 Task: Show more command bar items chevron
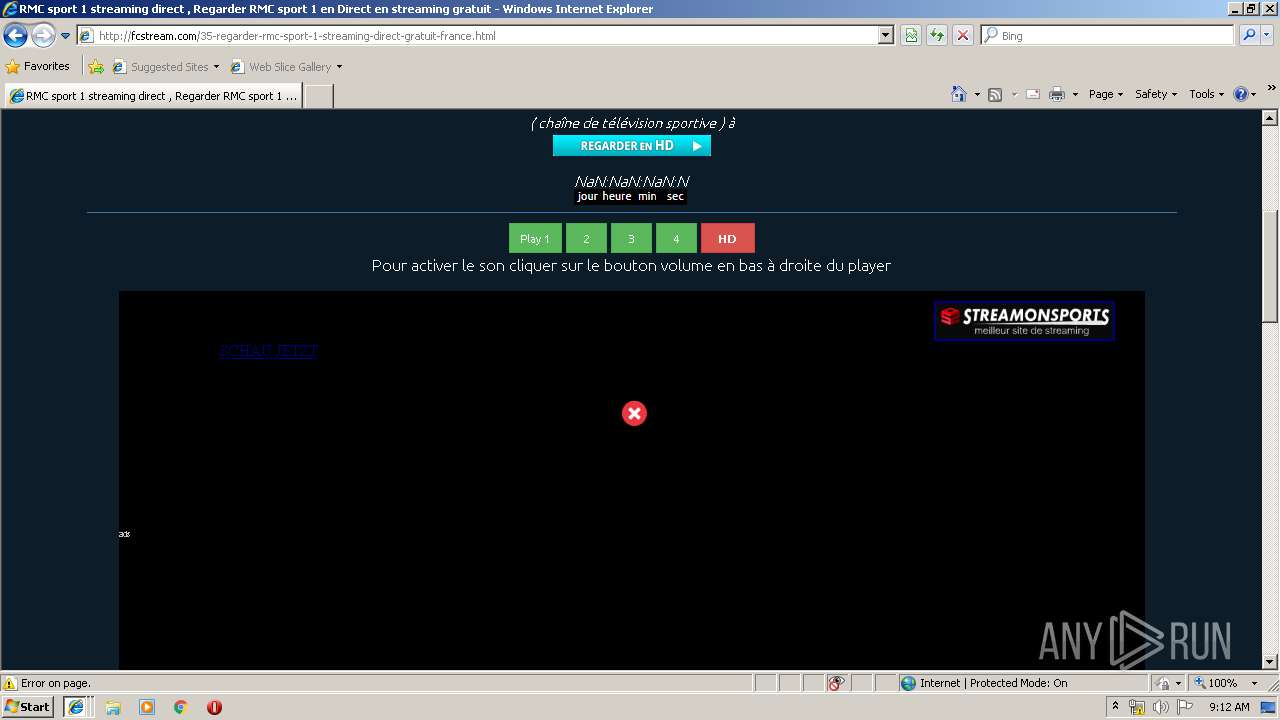point(1272,88)
